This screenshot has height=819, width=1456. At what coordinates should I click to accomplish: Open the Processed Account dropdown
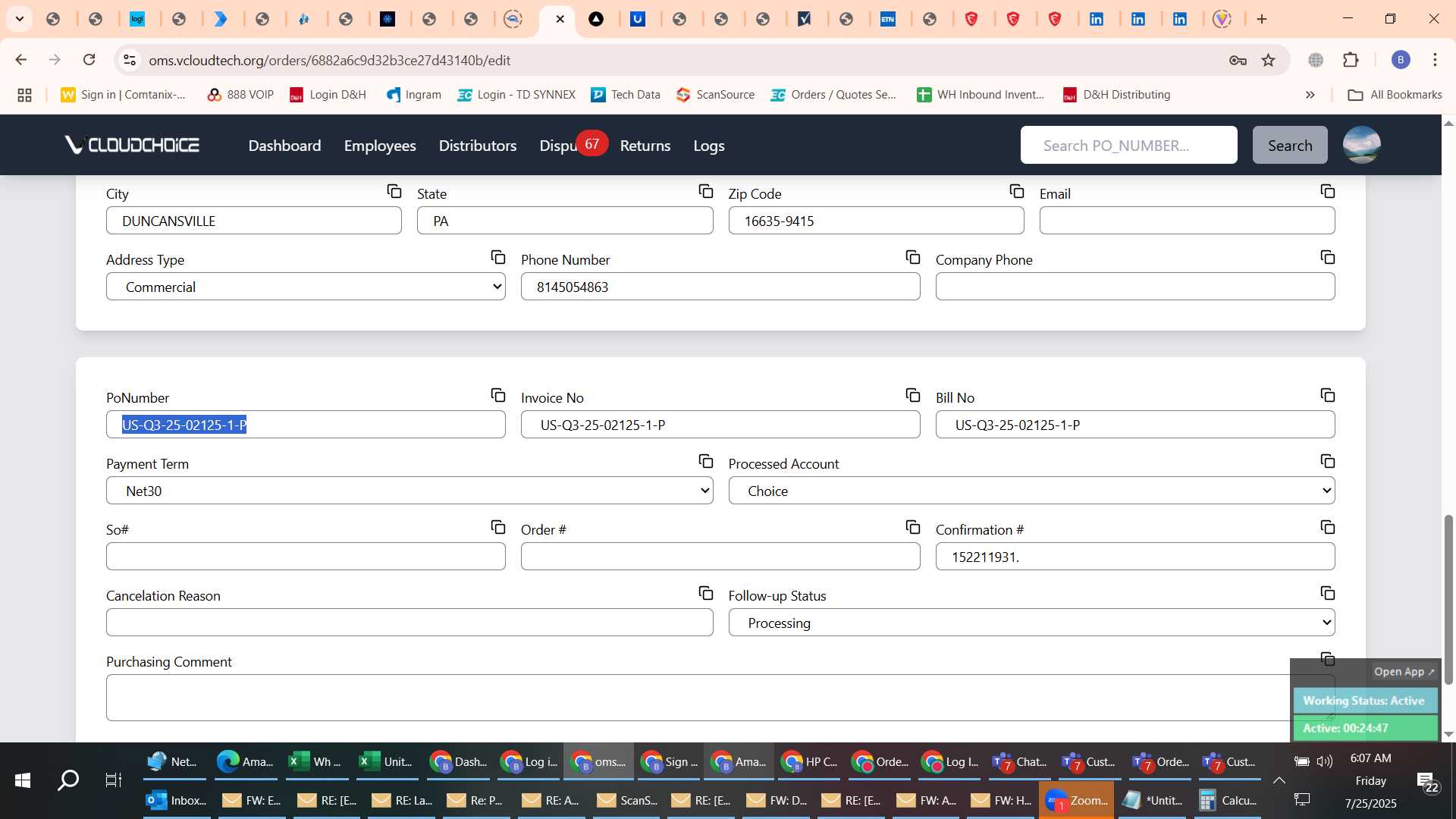1031,491
